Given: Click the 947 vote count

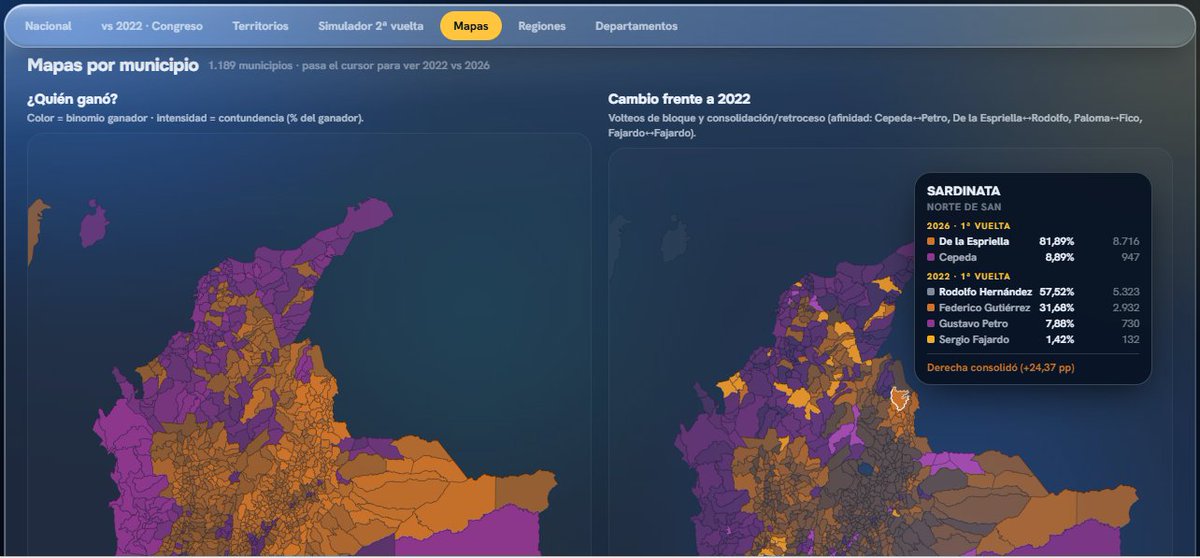Looking at the screenshot, I should pos(1131,258).
